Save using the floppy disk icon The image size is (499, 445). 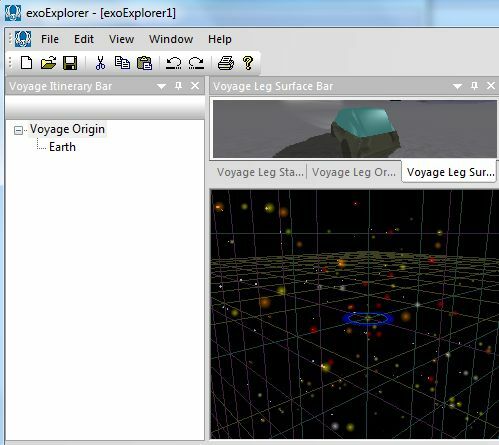pyautogui.click(x=70, y=63)
